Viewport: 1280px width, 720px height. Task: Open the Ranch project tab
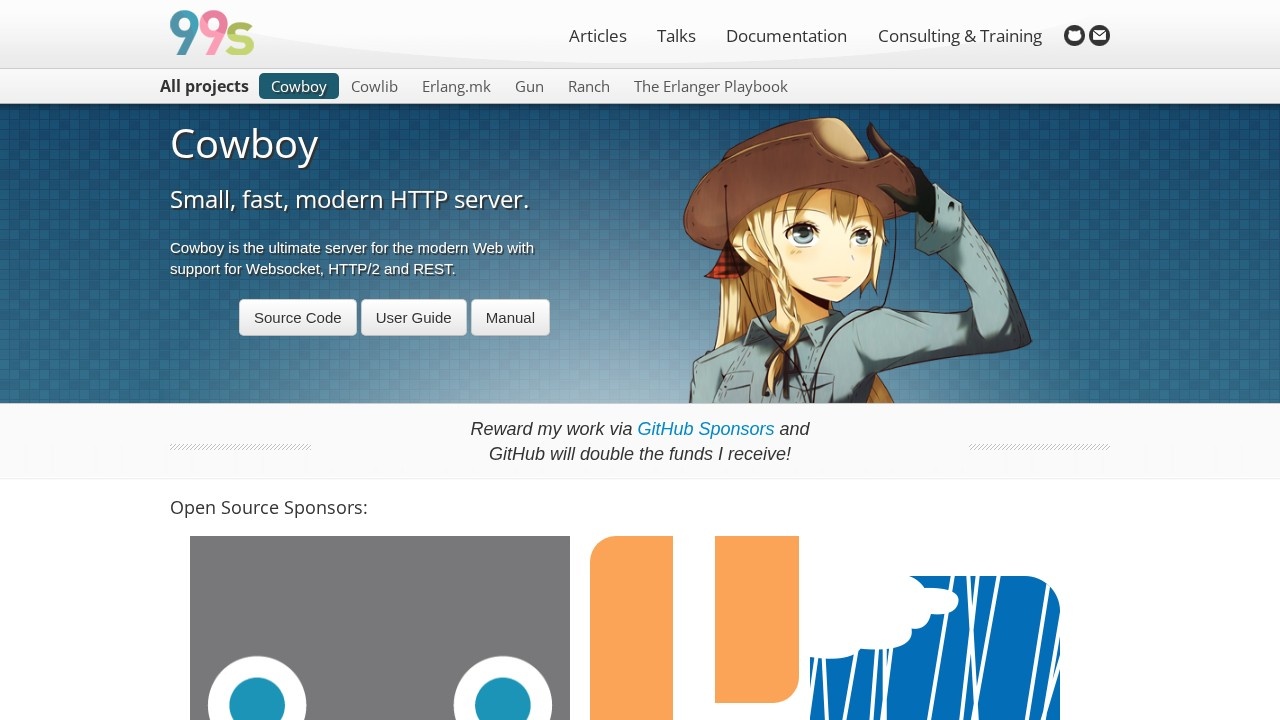click(589, 86)
